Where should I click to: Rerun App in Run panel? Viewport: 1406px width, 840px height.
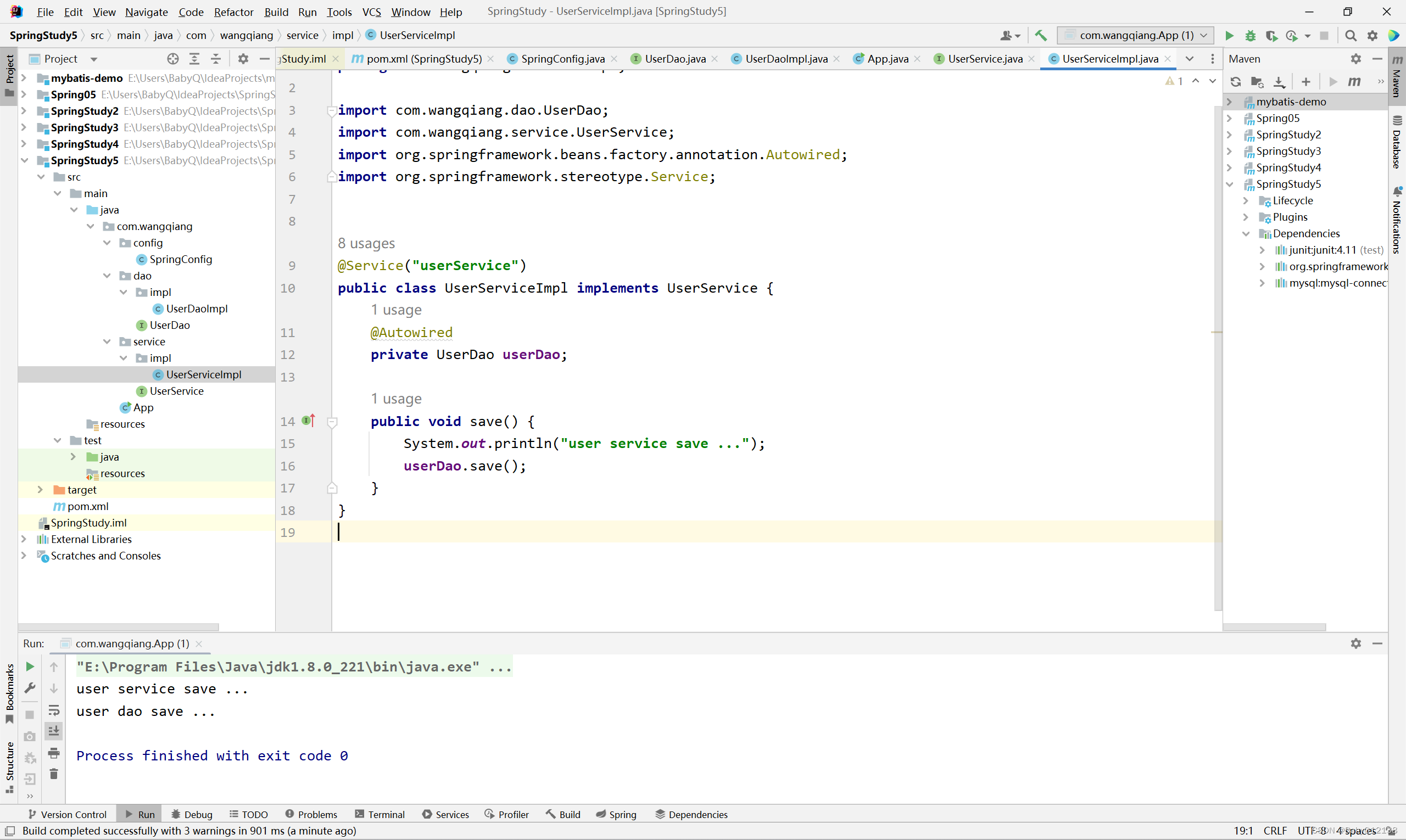click(x=30, y=667)
